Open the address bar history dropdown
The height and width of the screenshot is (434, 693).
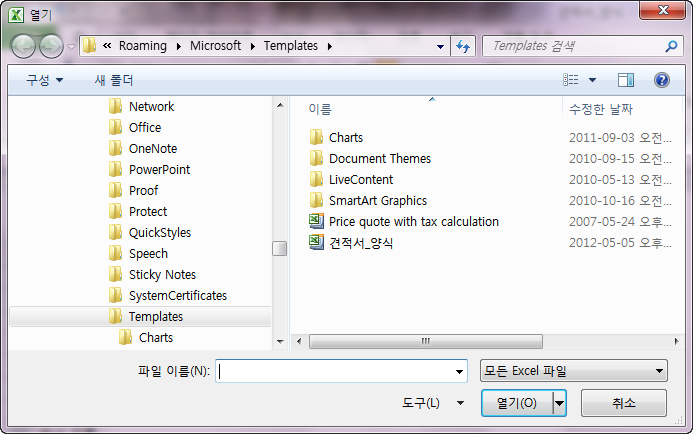440,46
